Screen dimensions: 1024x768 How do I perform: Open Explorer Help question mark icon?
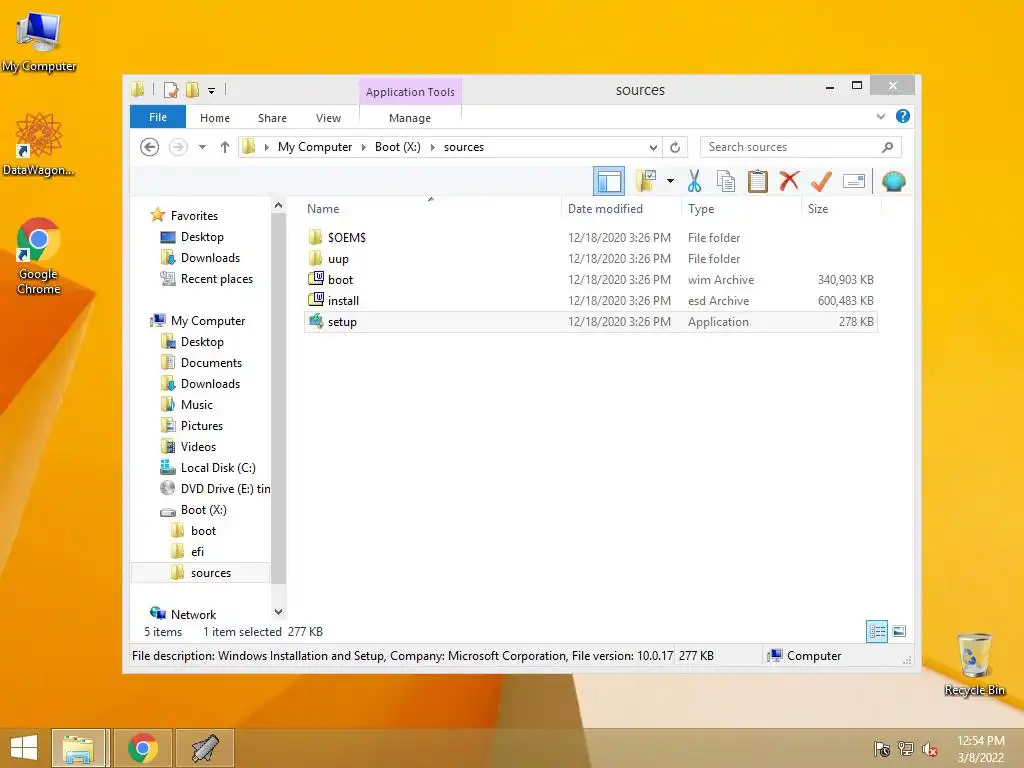[903, 116]
